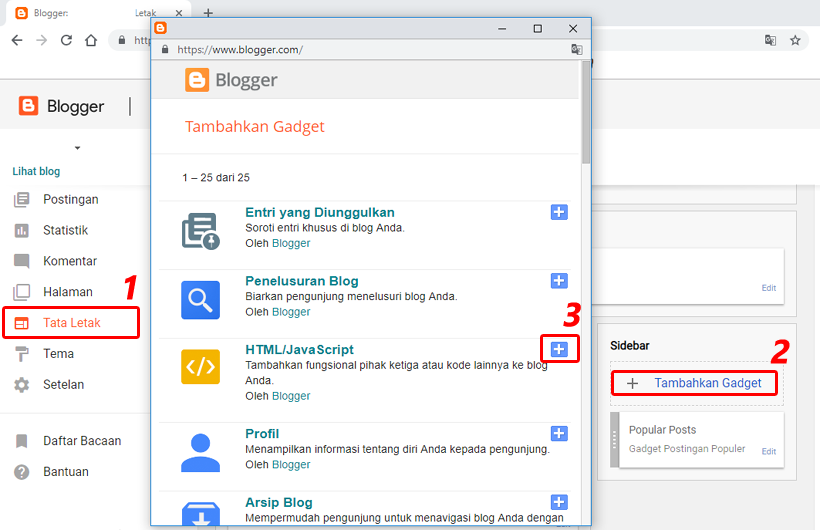Screen dimensions: 820x530
Task: Click the HTML/JavaScript code thumbnail icon
Action: coord(200,367)
